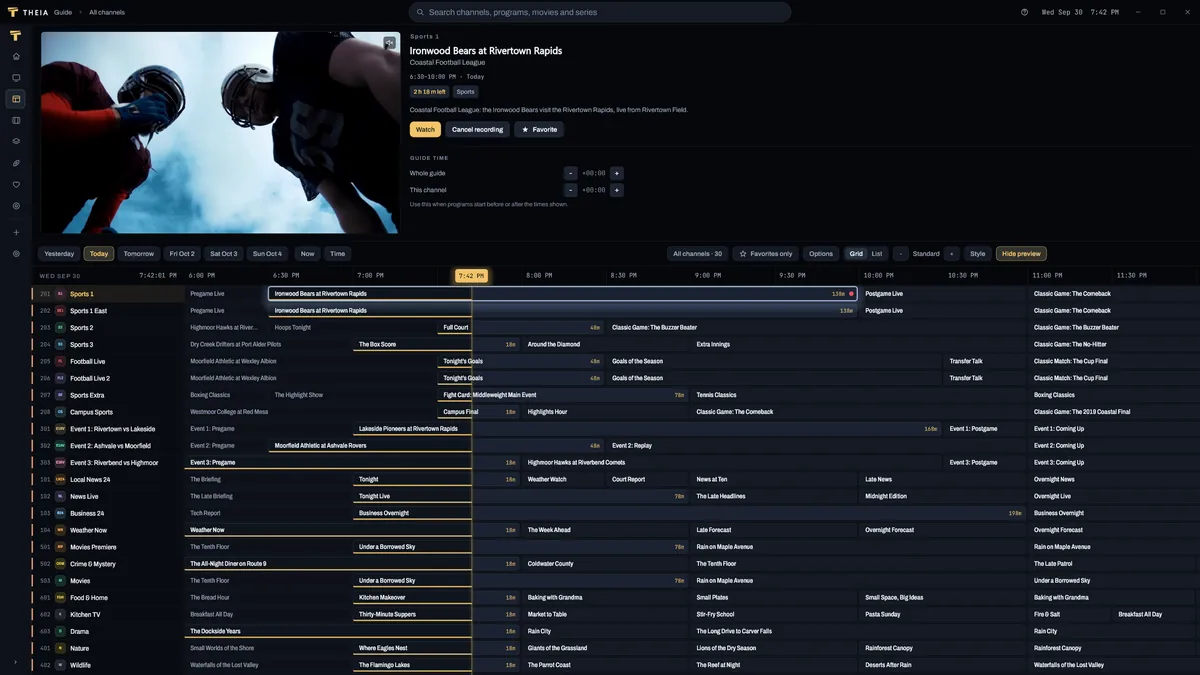Click the help question-mark icon
Screen dimensions: 1200x675
(x=1024, y=12)
